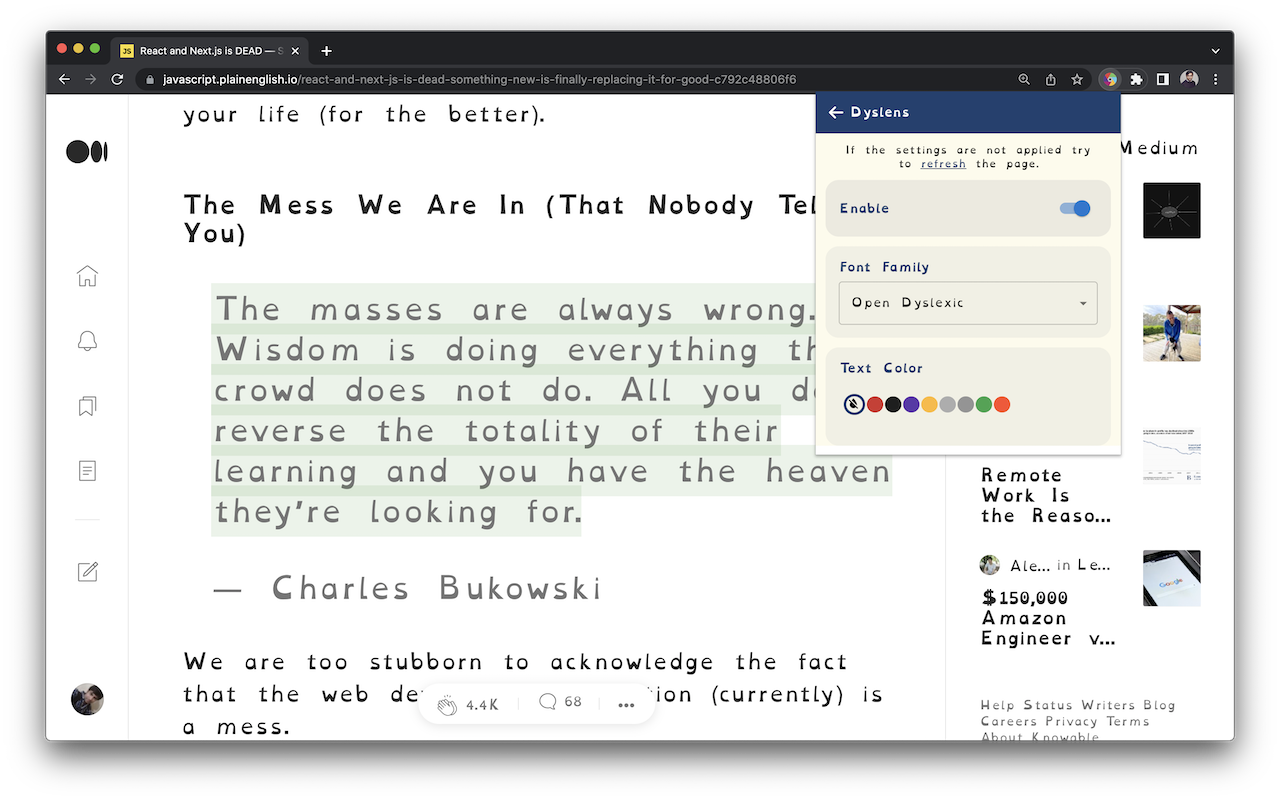Close the React and Next.js tab
Screen dimensions: 1280x800
(295, 50)
